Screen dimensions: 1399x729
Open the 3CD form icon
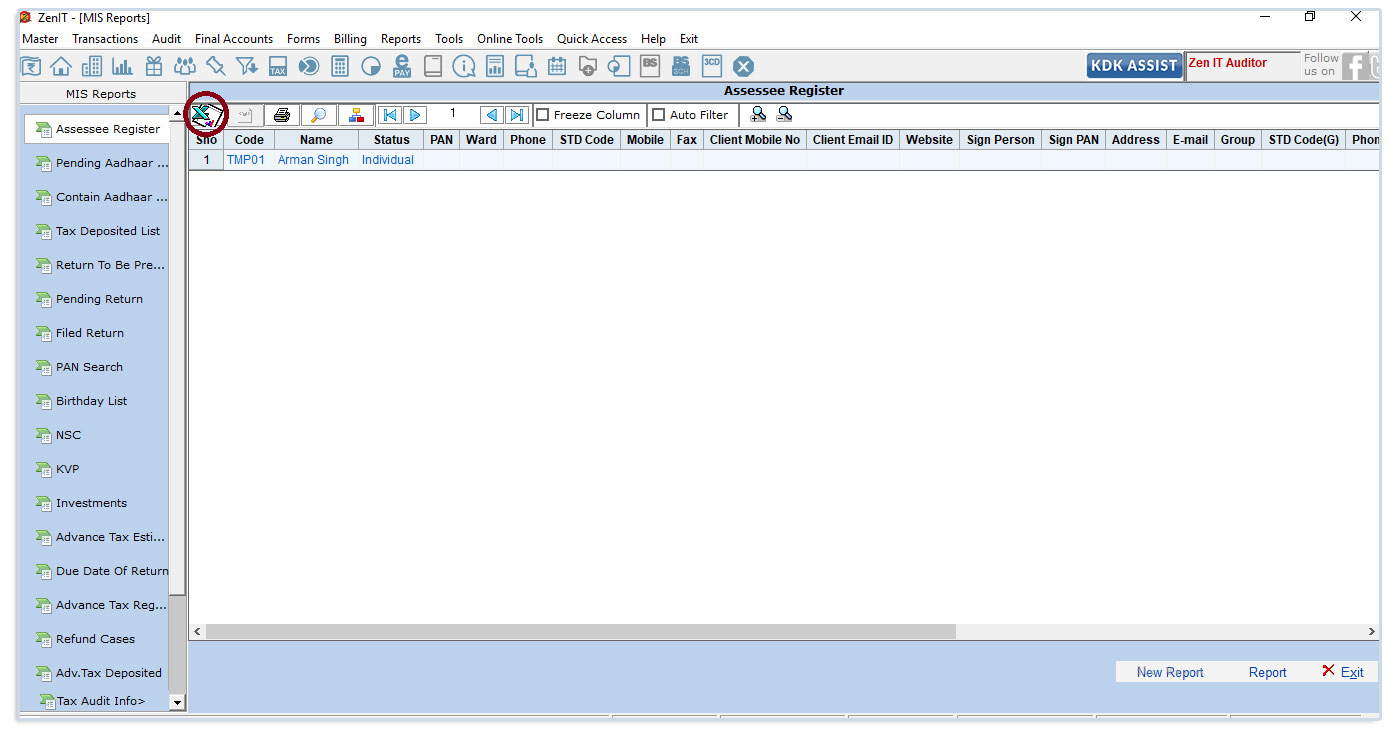tap(712, 66)
